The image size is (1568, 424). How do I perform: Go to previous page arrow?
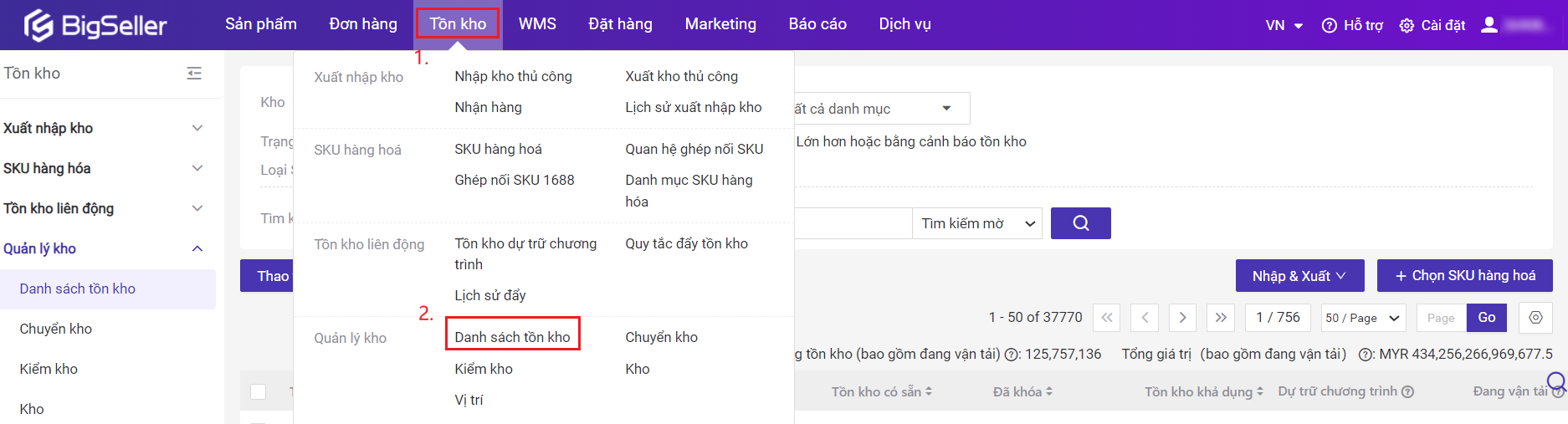(x=1145, y=318)
